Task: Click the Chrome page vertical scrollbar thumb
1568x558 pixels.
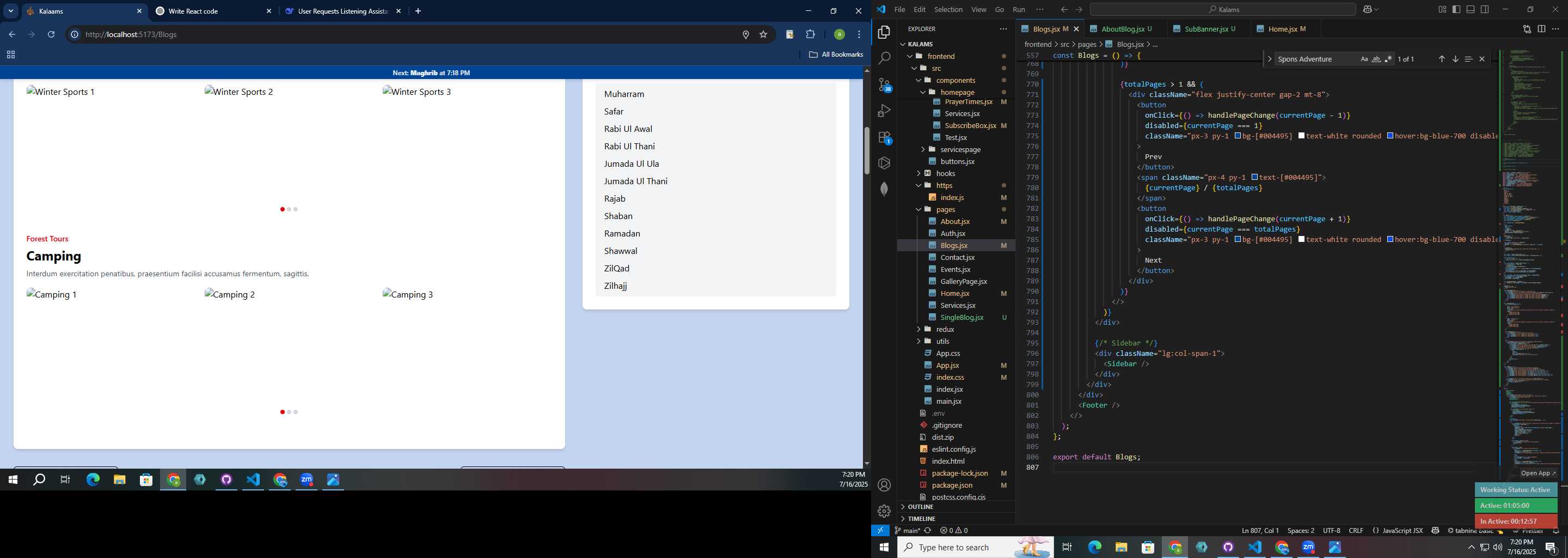Action: 867,150
